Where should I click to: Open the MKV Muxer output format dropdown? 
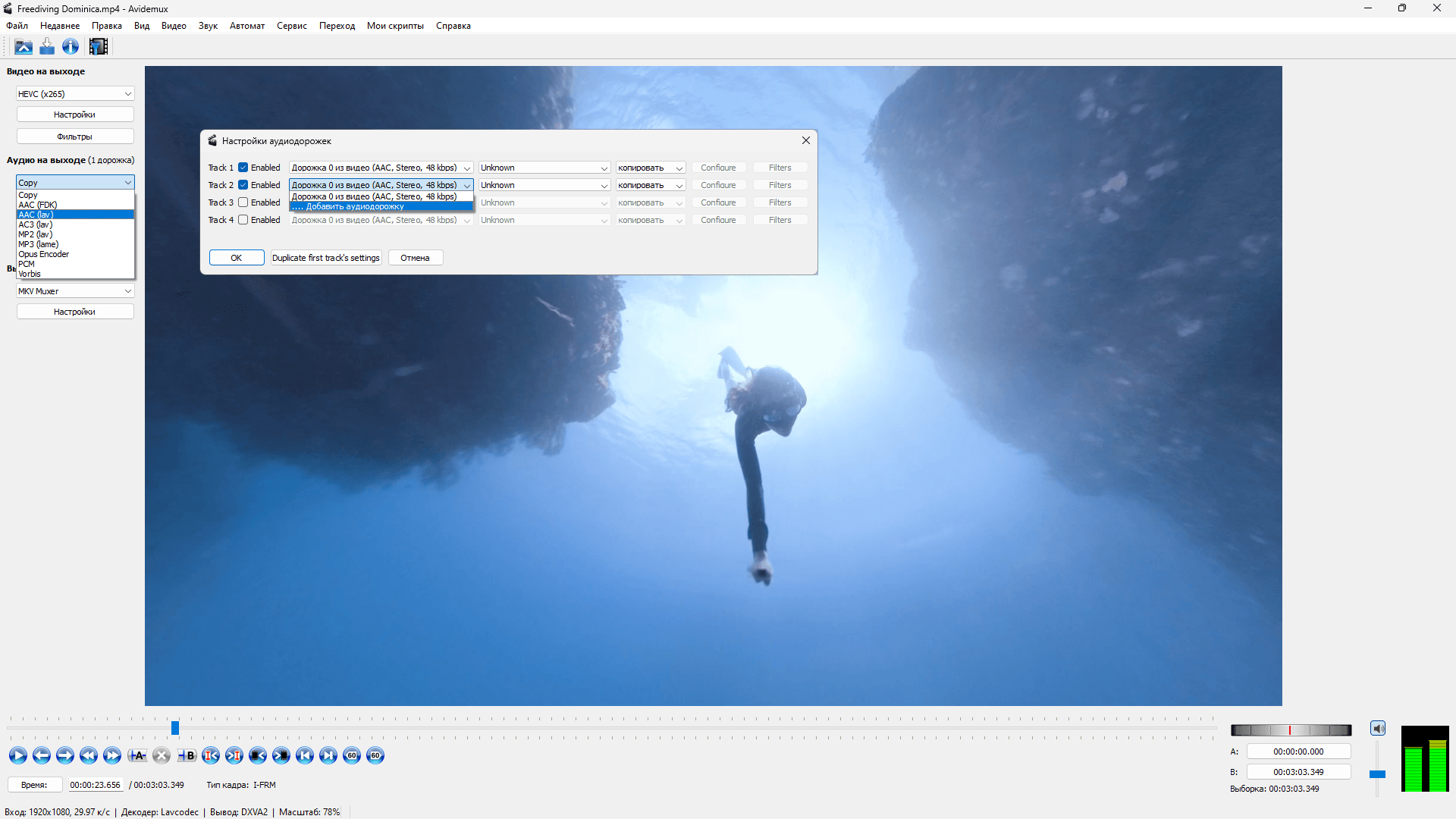click(75, 291)
